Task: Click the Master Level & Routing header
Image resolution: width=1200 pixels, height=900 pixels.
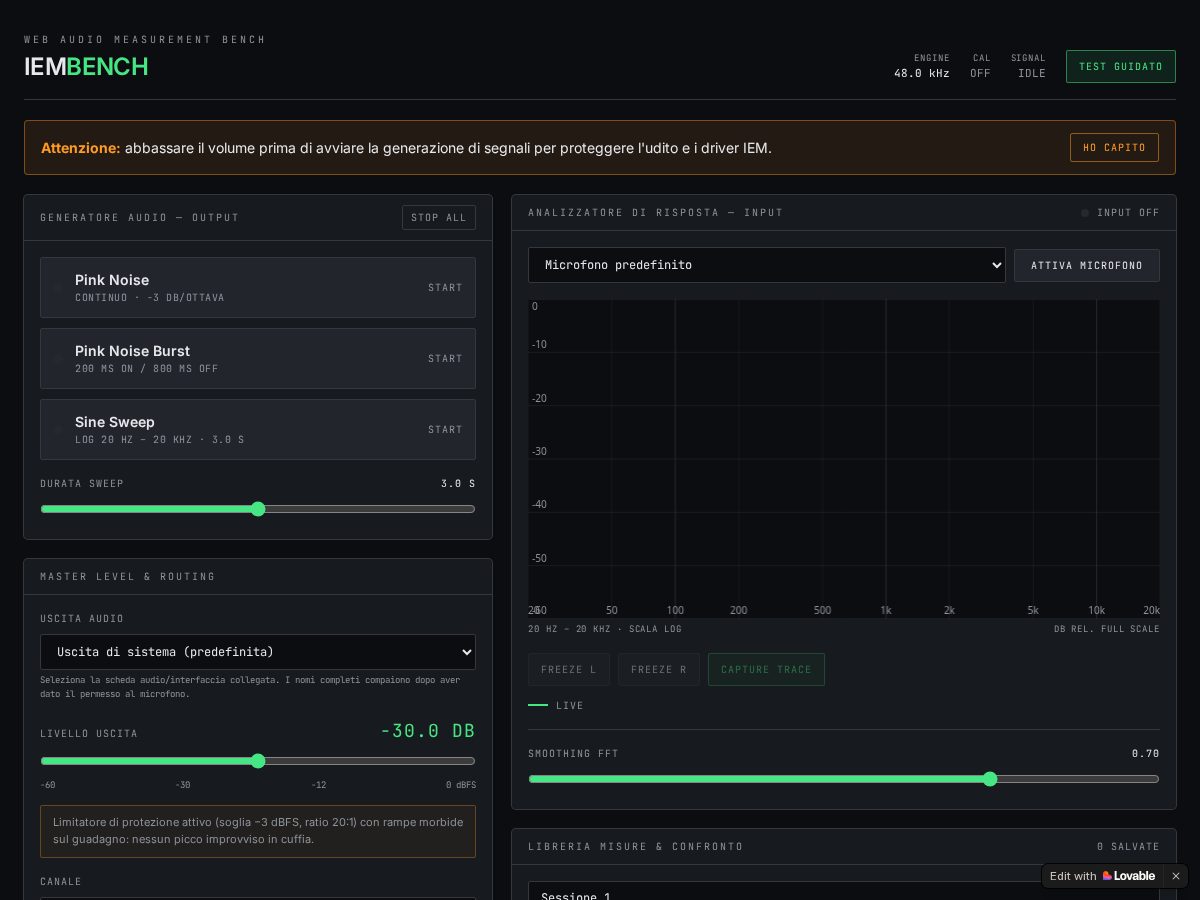Action: [x=128, y=577]
